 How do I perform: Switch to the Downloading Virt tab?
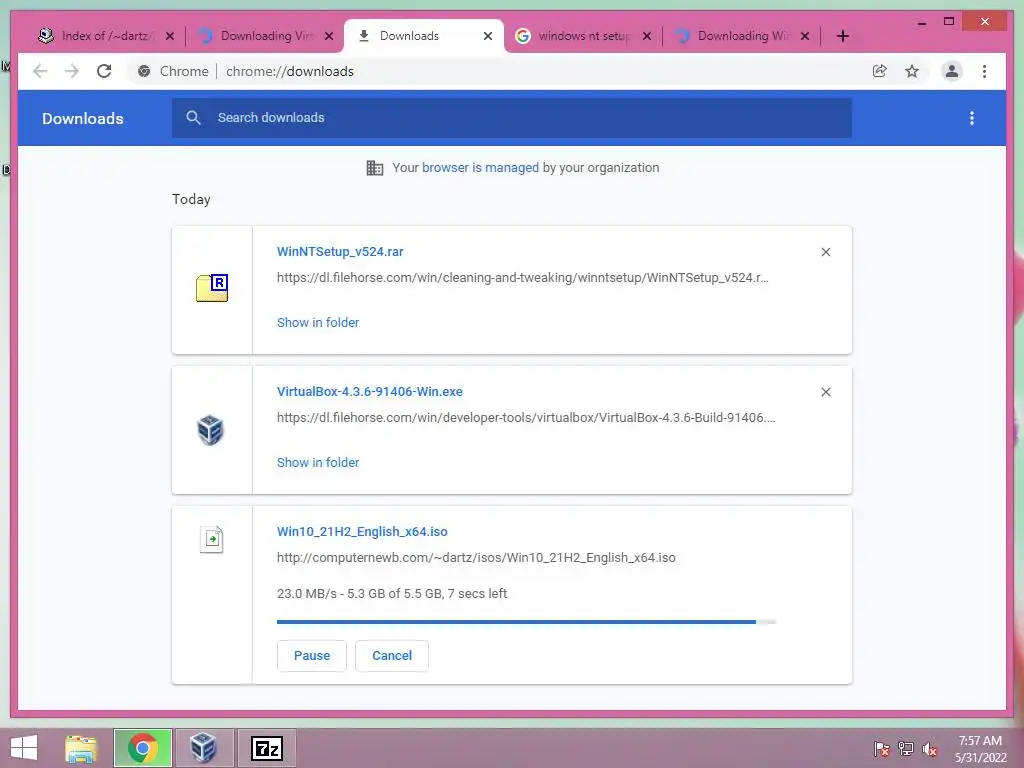coord(264,36)
